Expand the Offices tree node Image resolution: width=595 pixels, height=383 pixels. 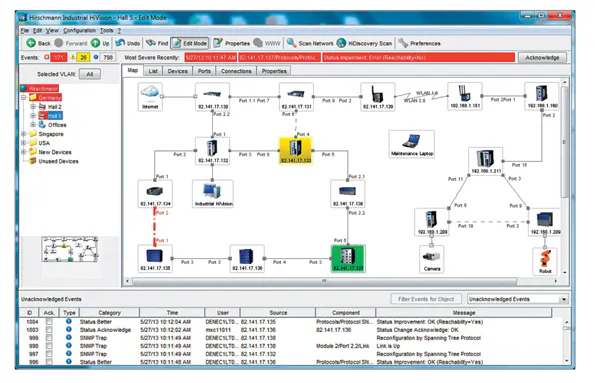click(x=33, y=125)
